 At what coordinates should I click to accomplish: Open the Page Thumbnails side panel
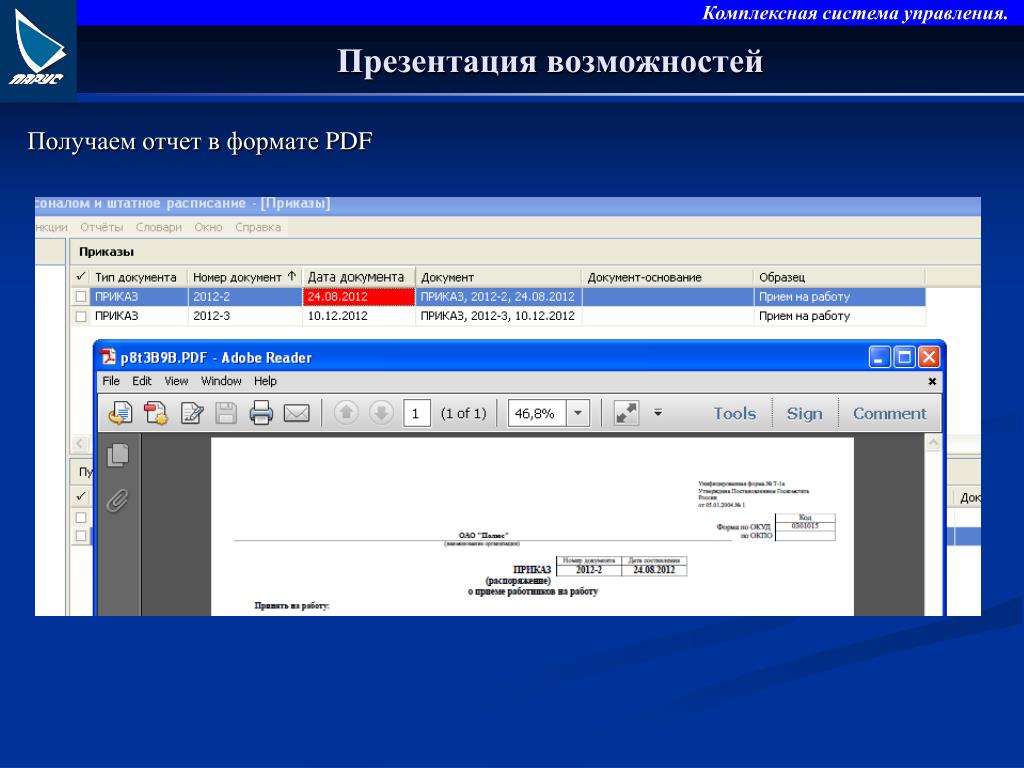tap(118, 455)
